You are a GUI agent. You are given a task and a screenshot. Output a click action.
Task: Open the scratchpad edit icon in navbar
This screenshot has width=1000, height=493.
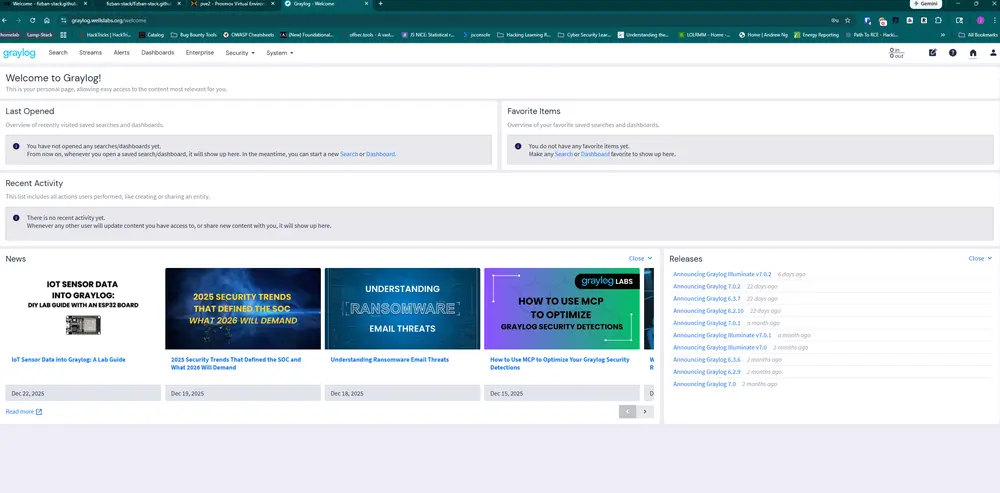tap(932, 53)
